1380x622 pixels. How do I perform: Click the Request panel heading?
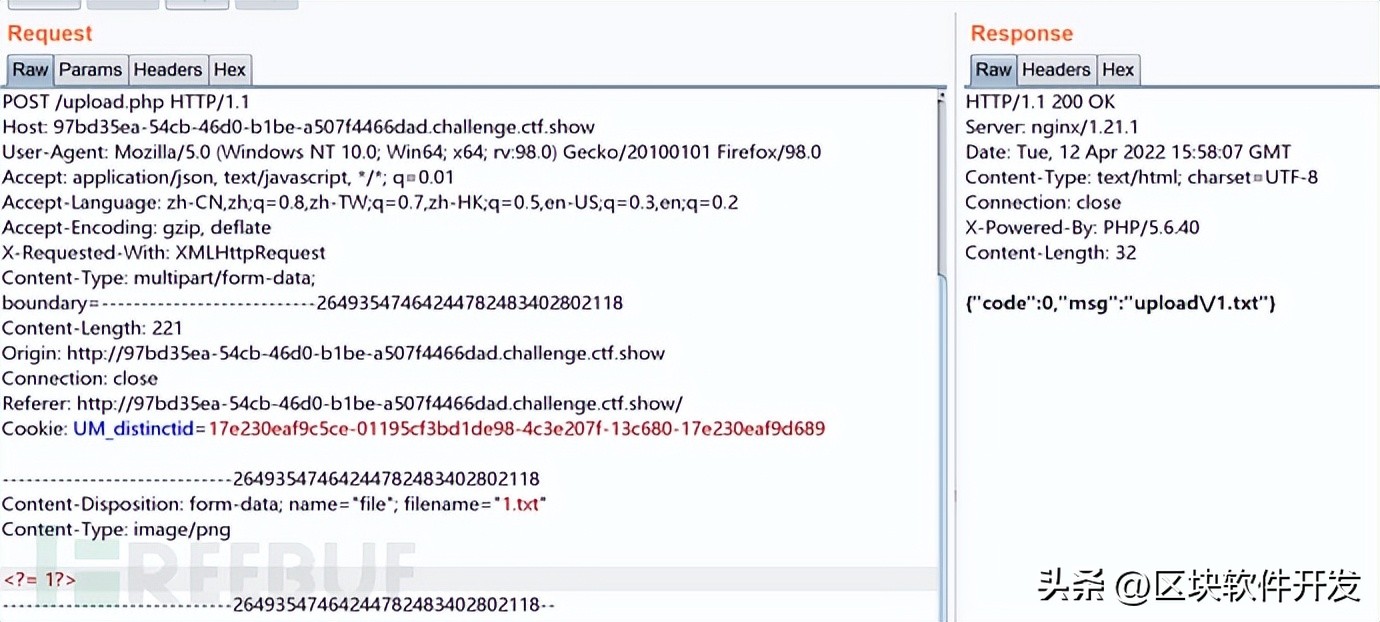pos(49,33)
